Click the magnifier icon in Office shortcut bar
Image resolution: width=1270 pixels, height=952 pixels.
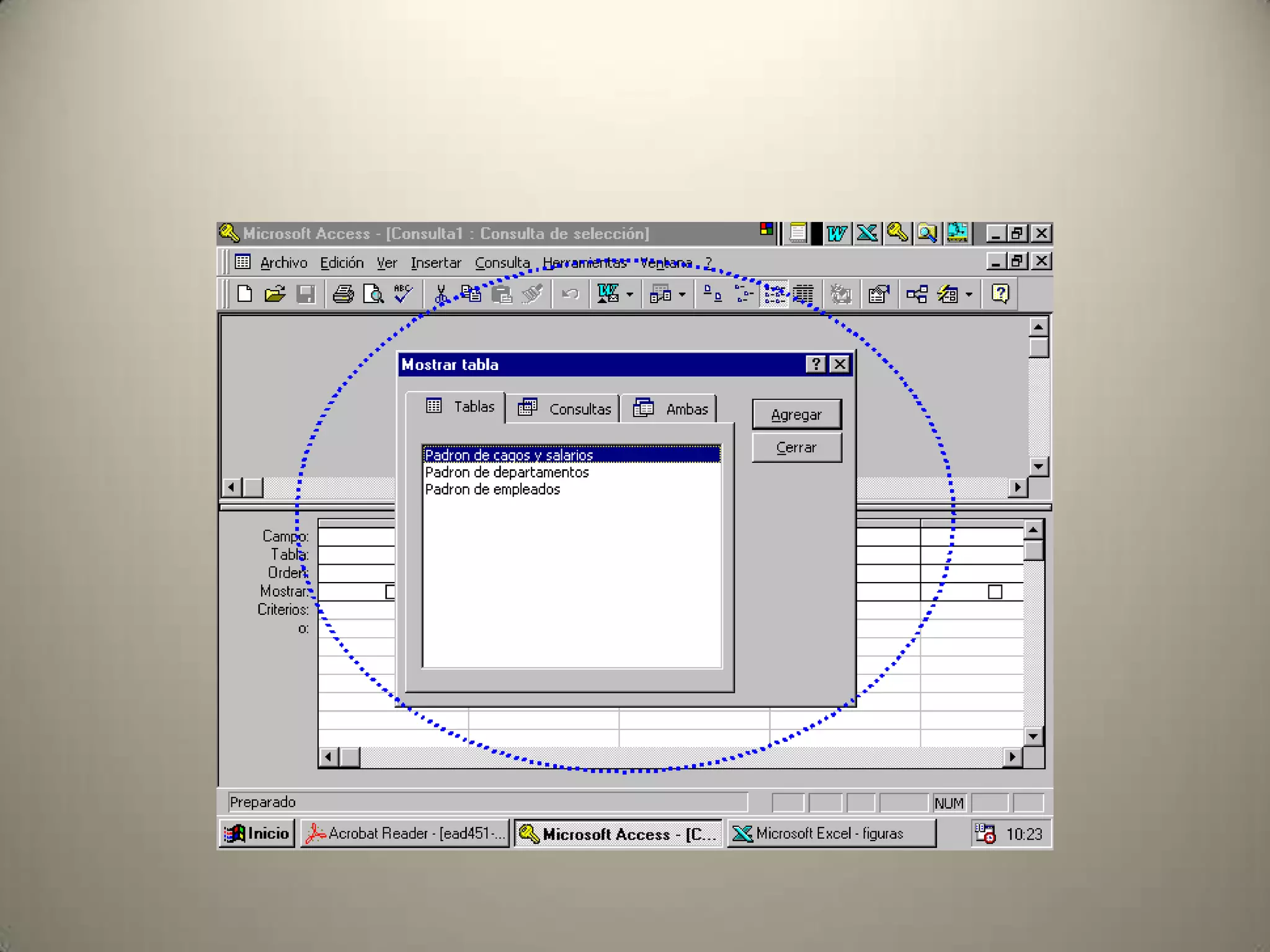coord(927,234)
